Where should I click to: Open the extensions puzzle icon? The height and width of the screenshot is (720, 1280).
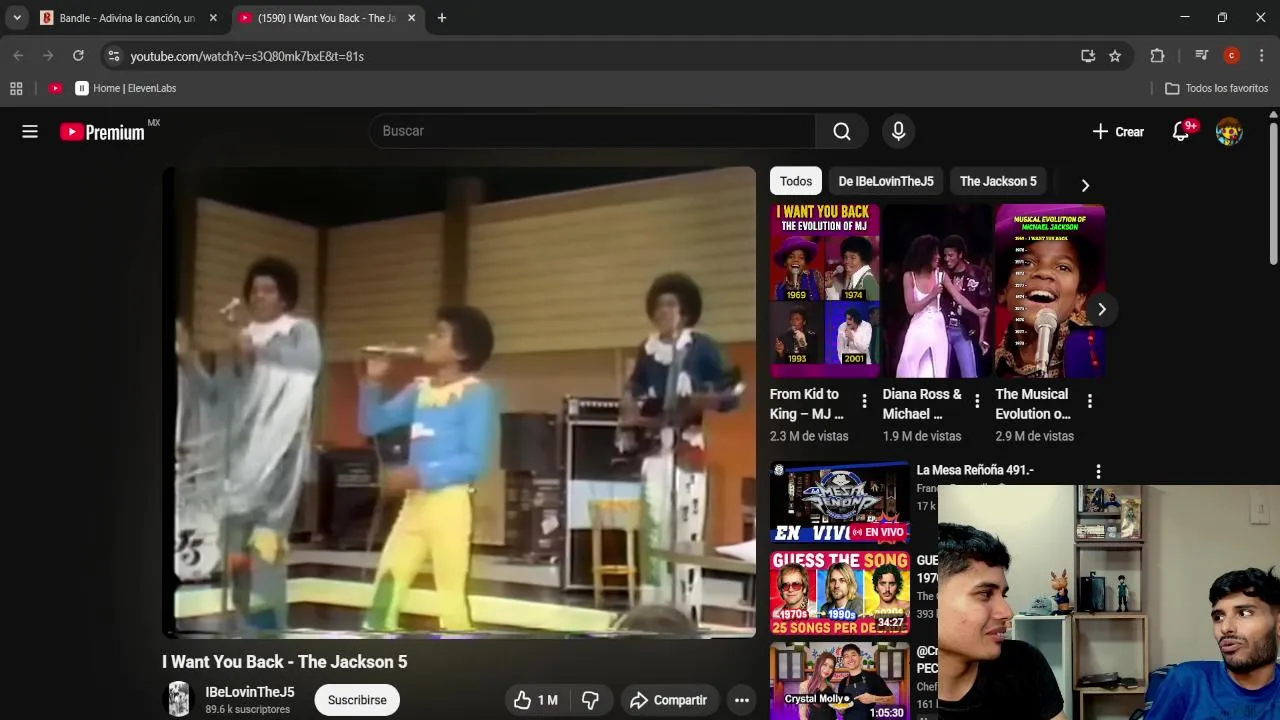[x=1158, y=56]
